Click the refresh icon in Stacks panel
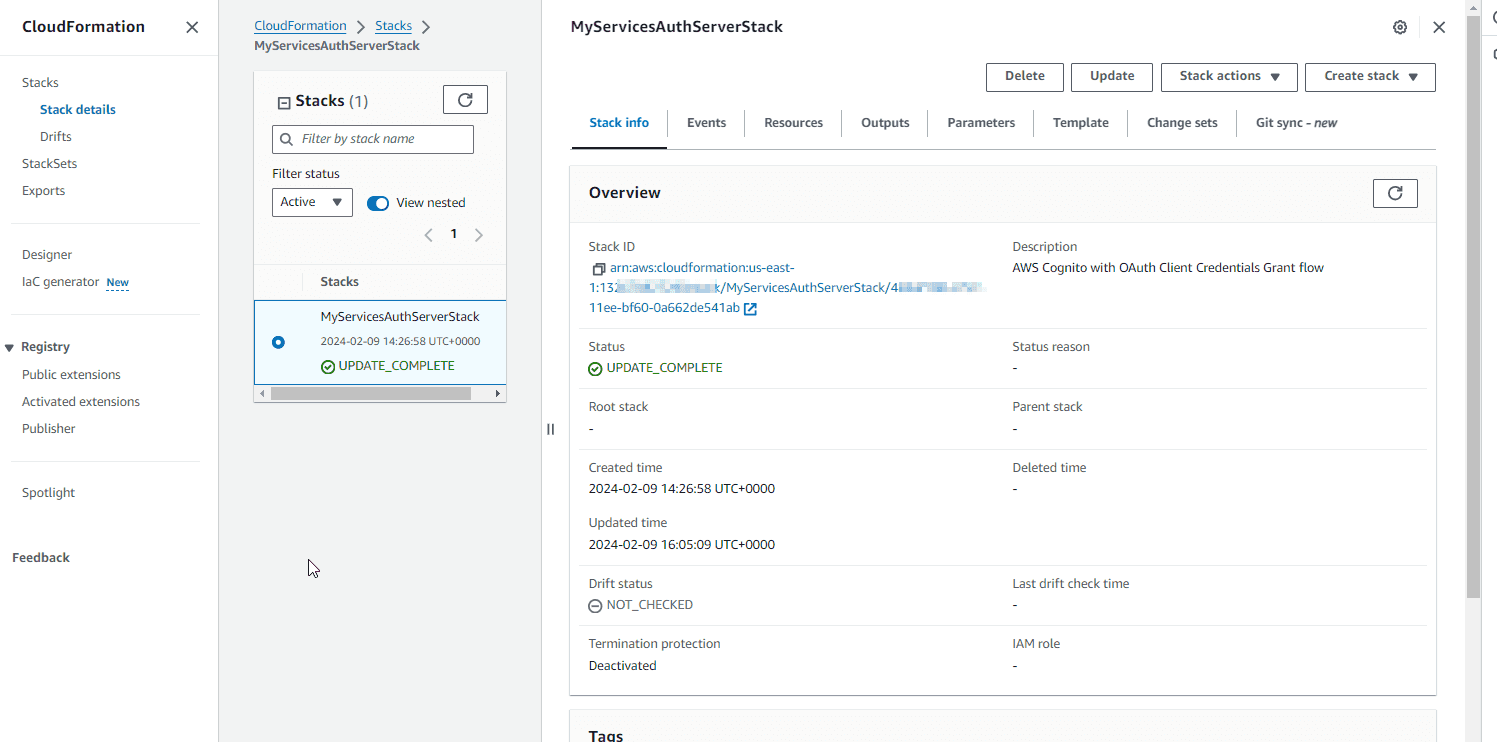Screen dimensions: 1497x742 pos(465,100)
